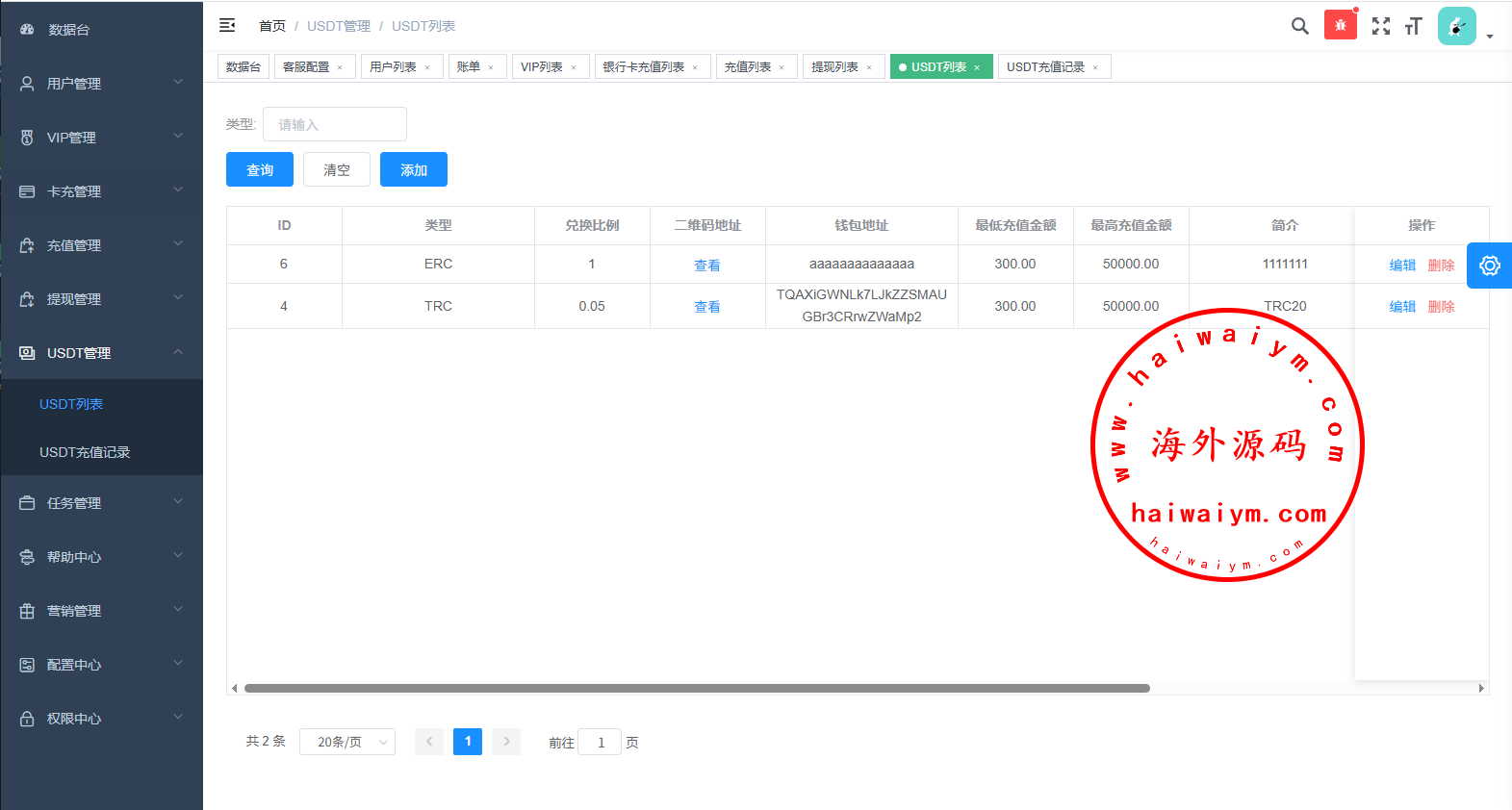Image resolution: width=1512 pixels, height=810 pixels.
Task: Close the 充值列表 tab
Action: coord(782,67)
